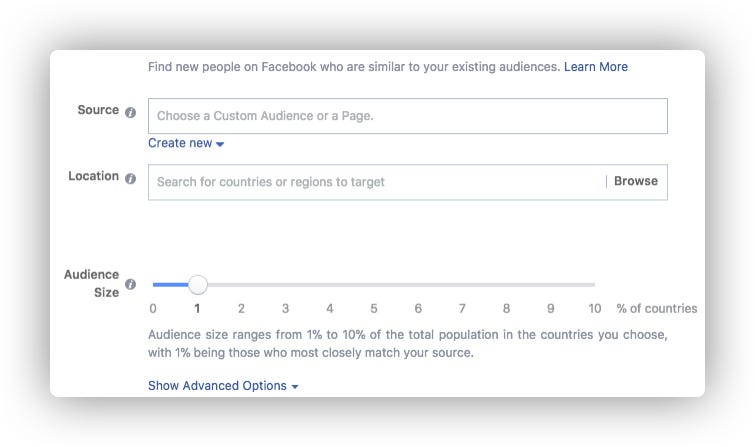Set audience size to 2 on scale
Screen dimensions: 755x447
coord(241,308)
